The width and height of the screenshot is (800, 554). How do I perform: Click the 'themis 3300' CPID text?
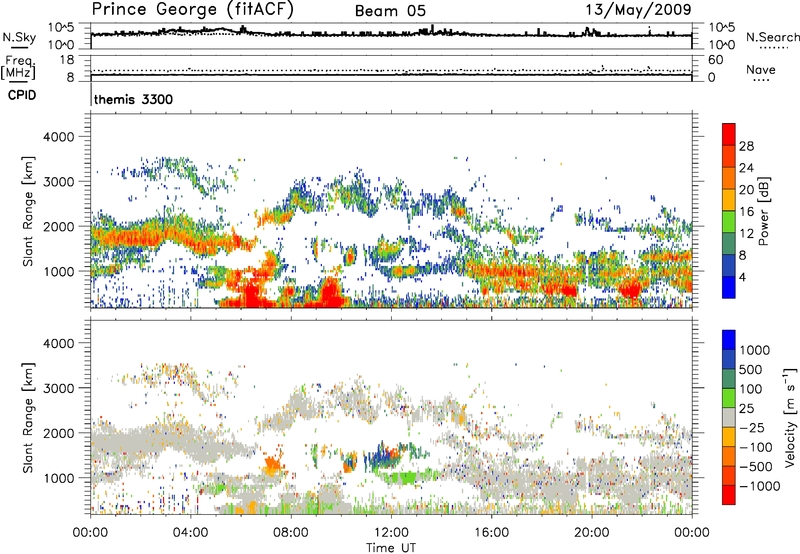133,99
